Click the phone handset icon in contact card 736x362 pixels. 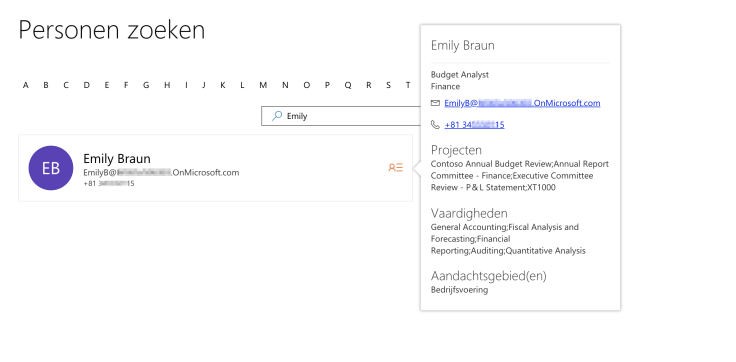tap(435, 124)
